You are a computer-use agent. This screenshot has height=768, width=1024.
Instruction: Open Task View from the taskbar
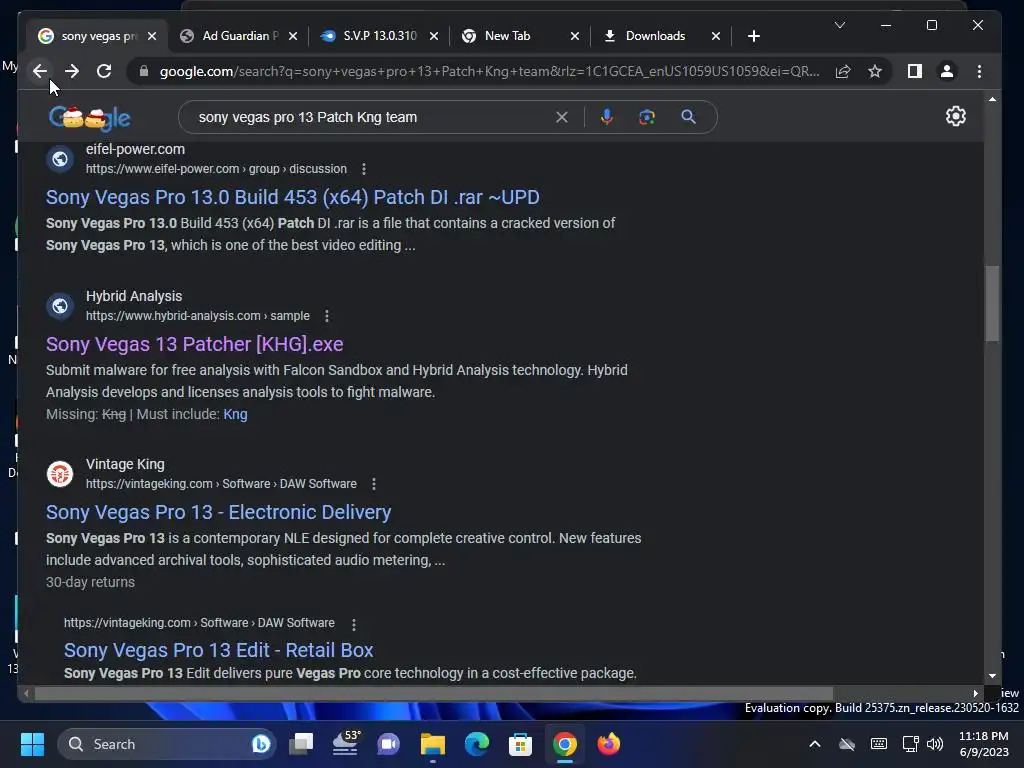tap(302, 744)
